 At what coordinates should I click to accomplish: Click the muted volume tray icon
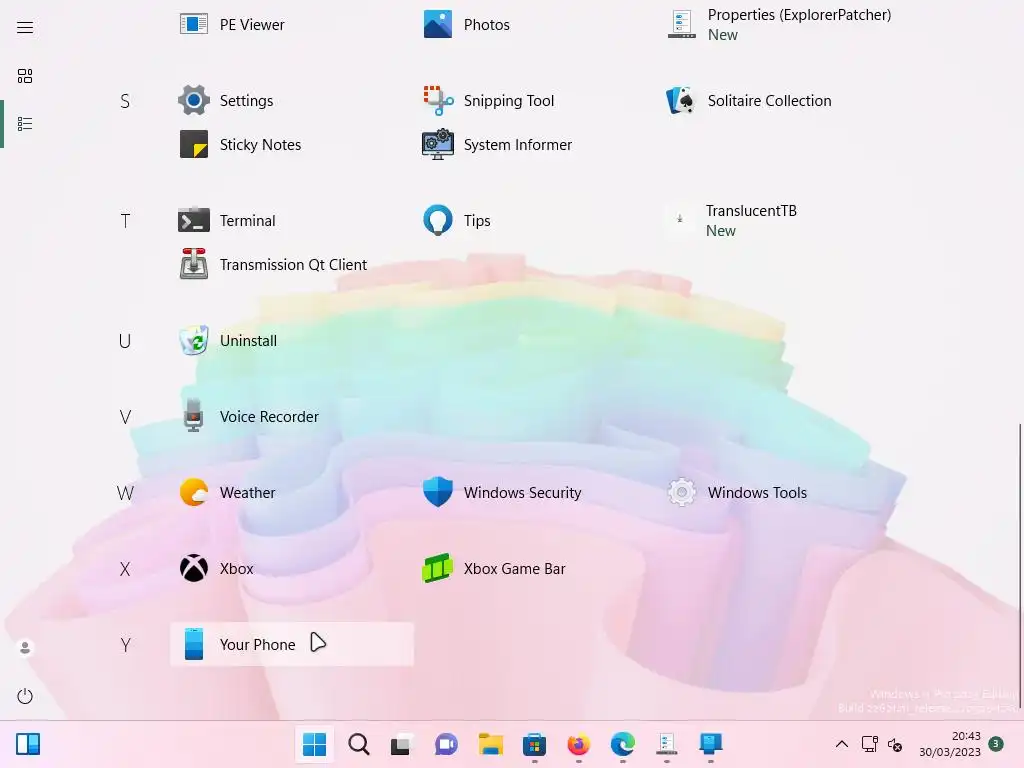click(x=895, y=744)
